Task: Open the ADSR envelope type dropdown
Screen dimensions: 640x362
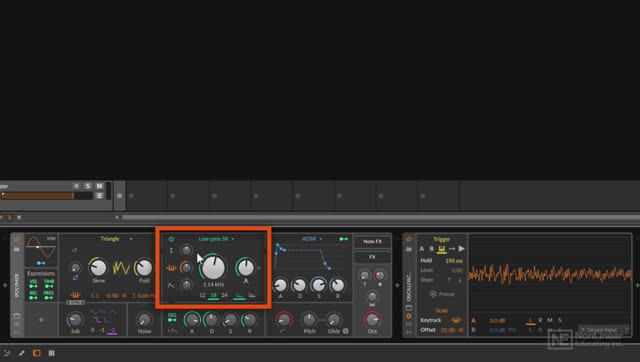Action: pos(312,239)
